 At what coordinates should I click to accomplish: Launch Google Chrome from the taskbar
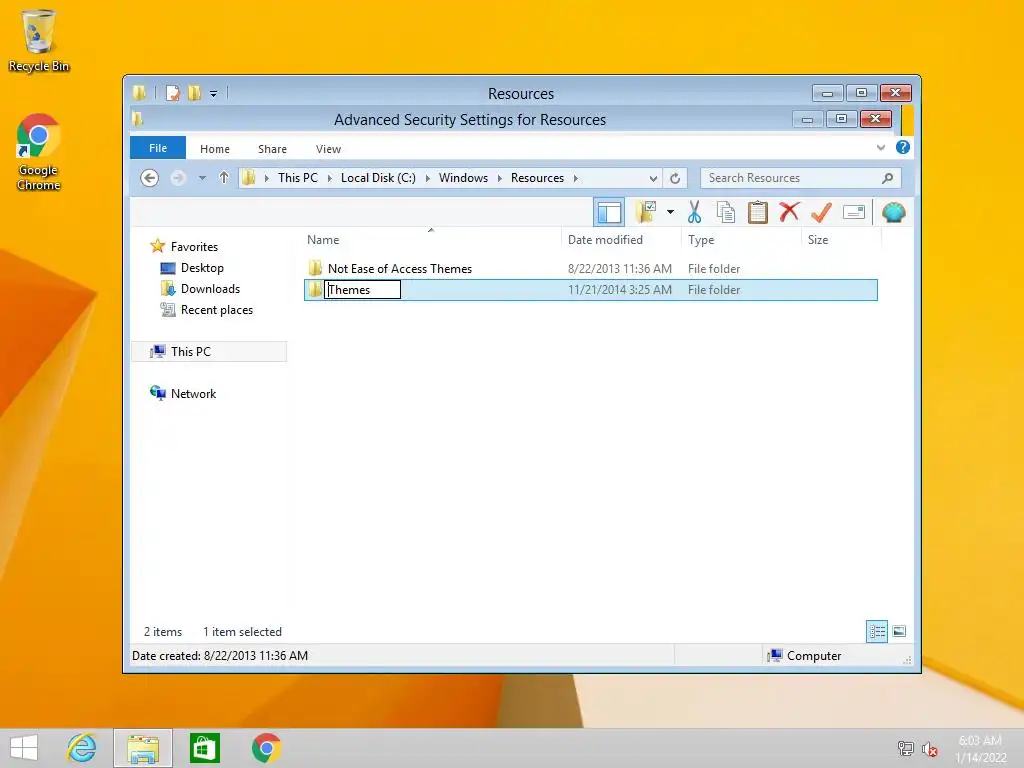click(266, 748)
